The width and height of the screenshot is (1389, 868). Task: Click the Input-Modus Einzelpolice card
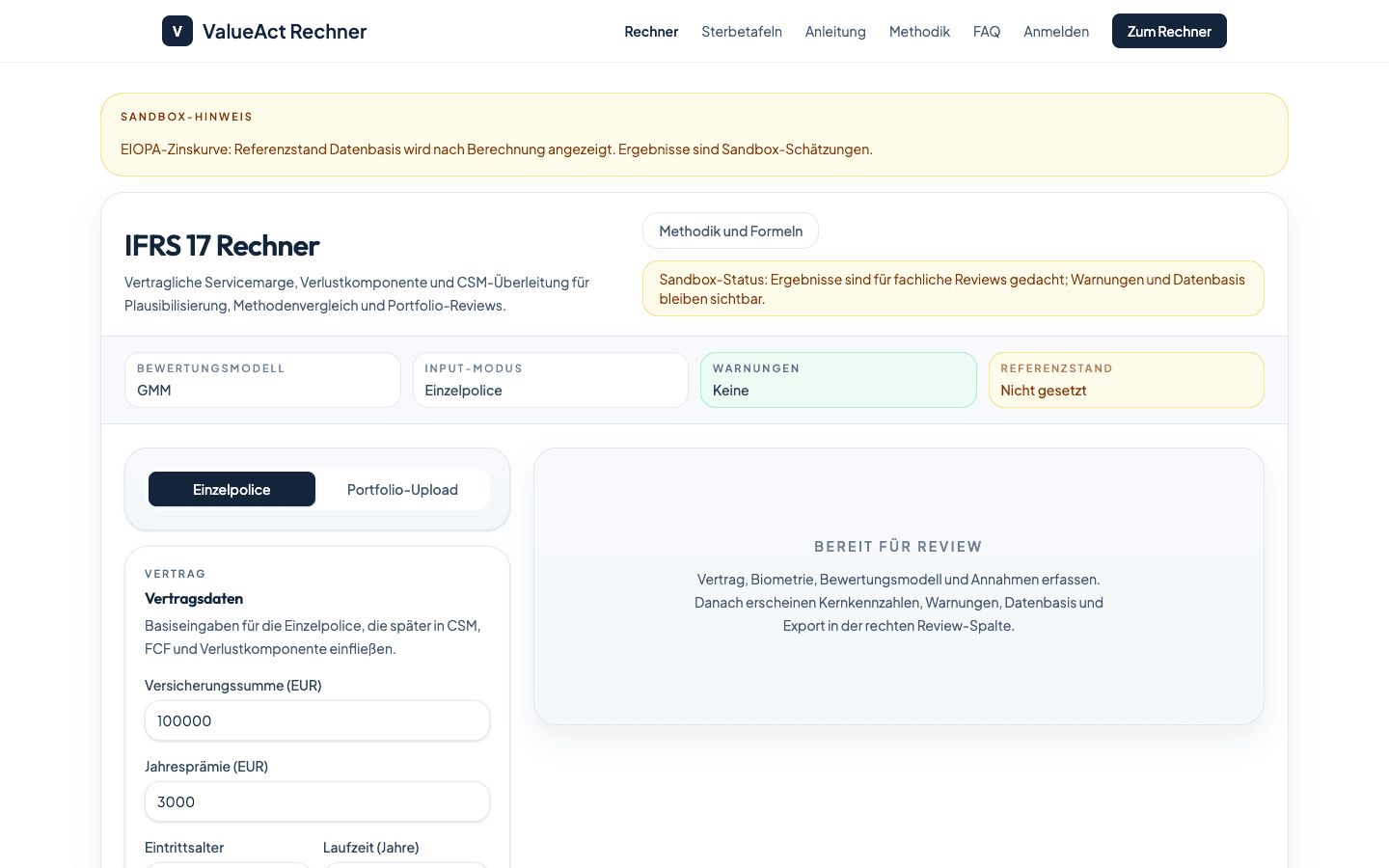click(551, 380)
